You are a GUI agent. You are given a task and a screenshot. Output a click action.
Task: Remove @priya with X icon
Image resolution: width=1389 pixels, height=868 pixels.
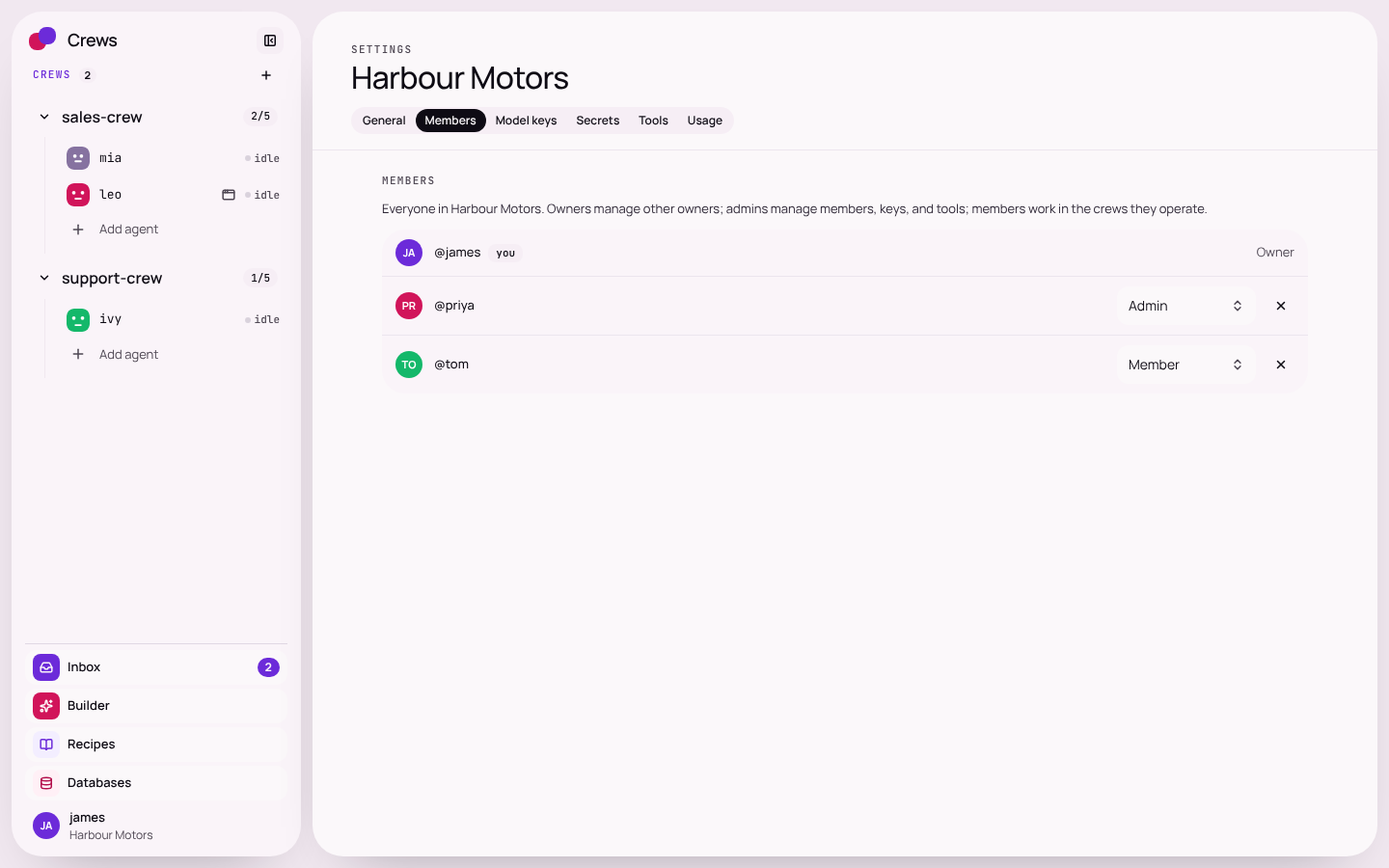(x=1281, y=306)
